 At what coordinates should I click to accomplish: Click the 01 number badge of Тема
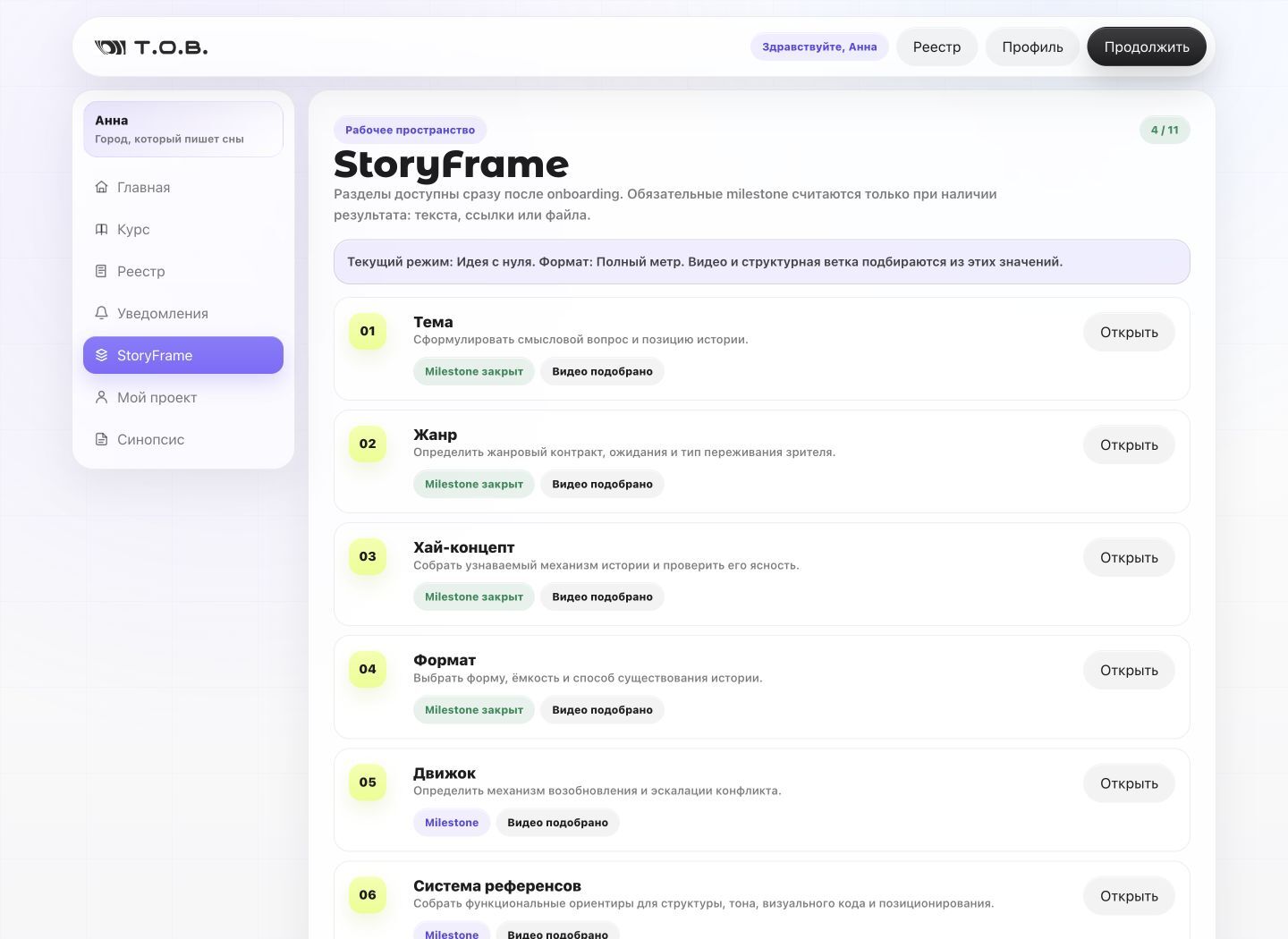coord(368,331)
